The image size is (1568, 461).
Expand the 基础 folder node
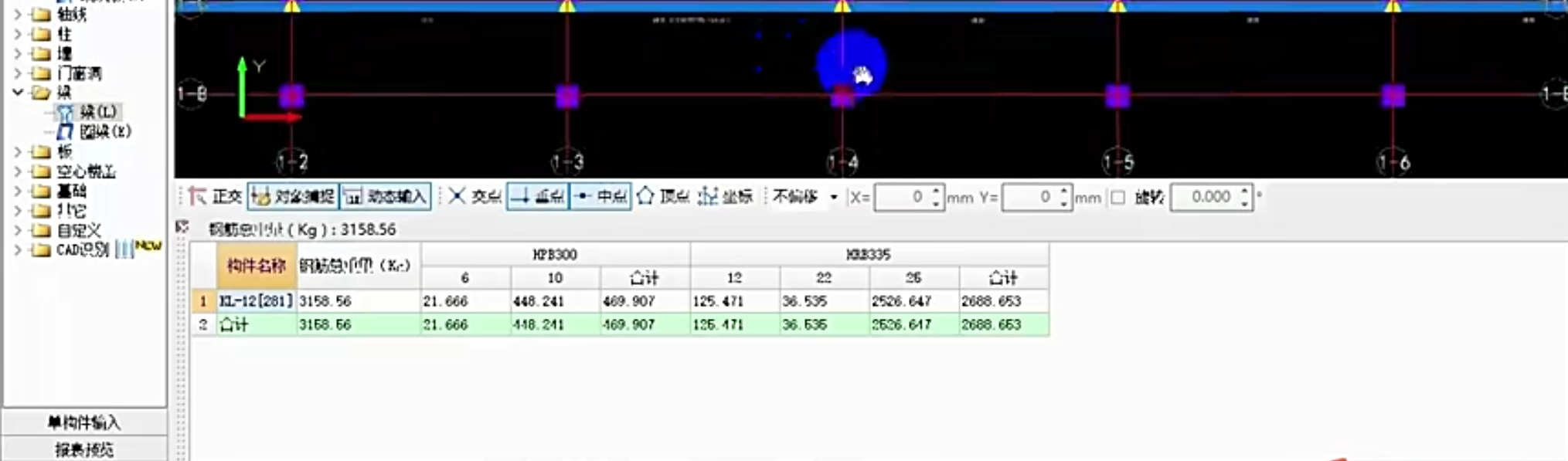18,191
